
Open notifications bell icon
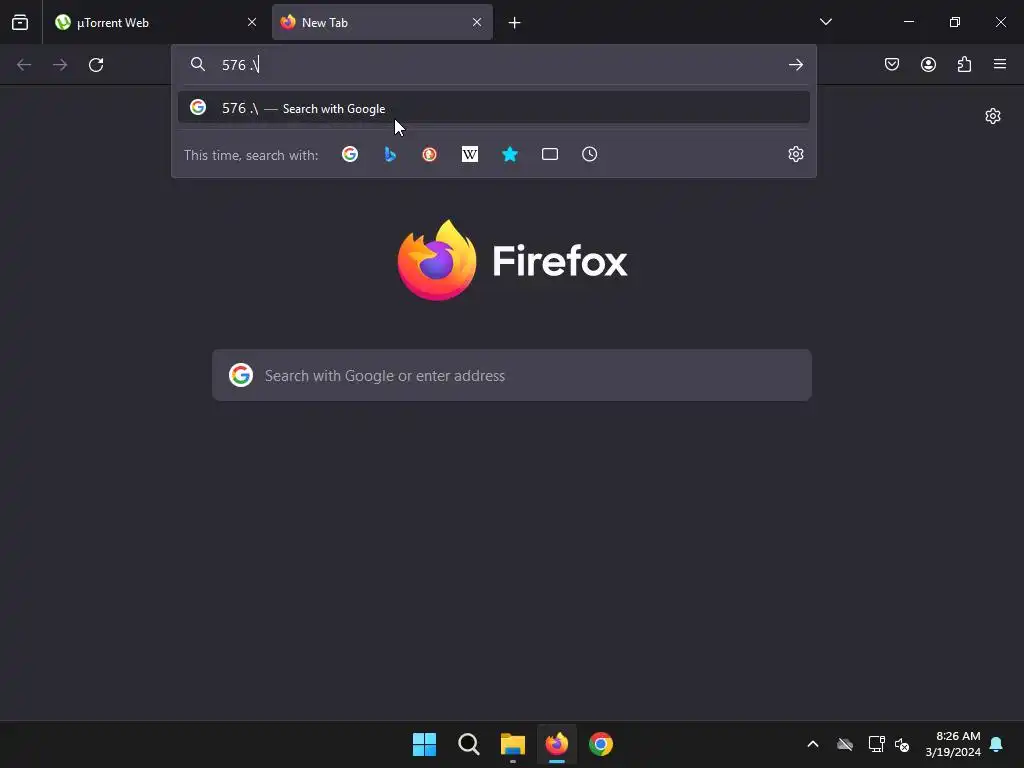pyautogui.click(x=996, y=744)
